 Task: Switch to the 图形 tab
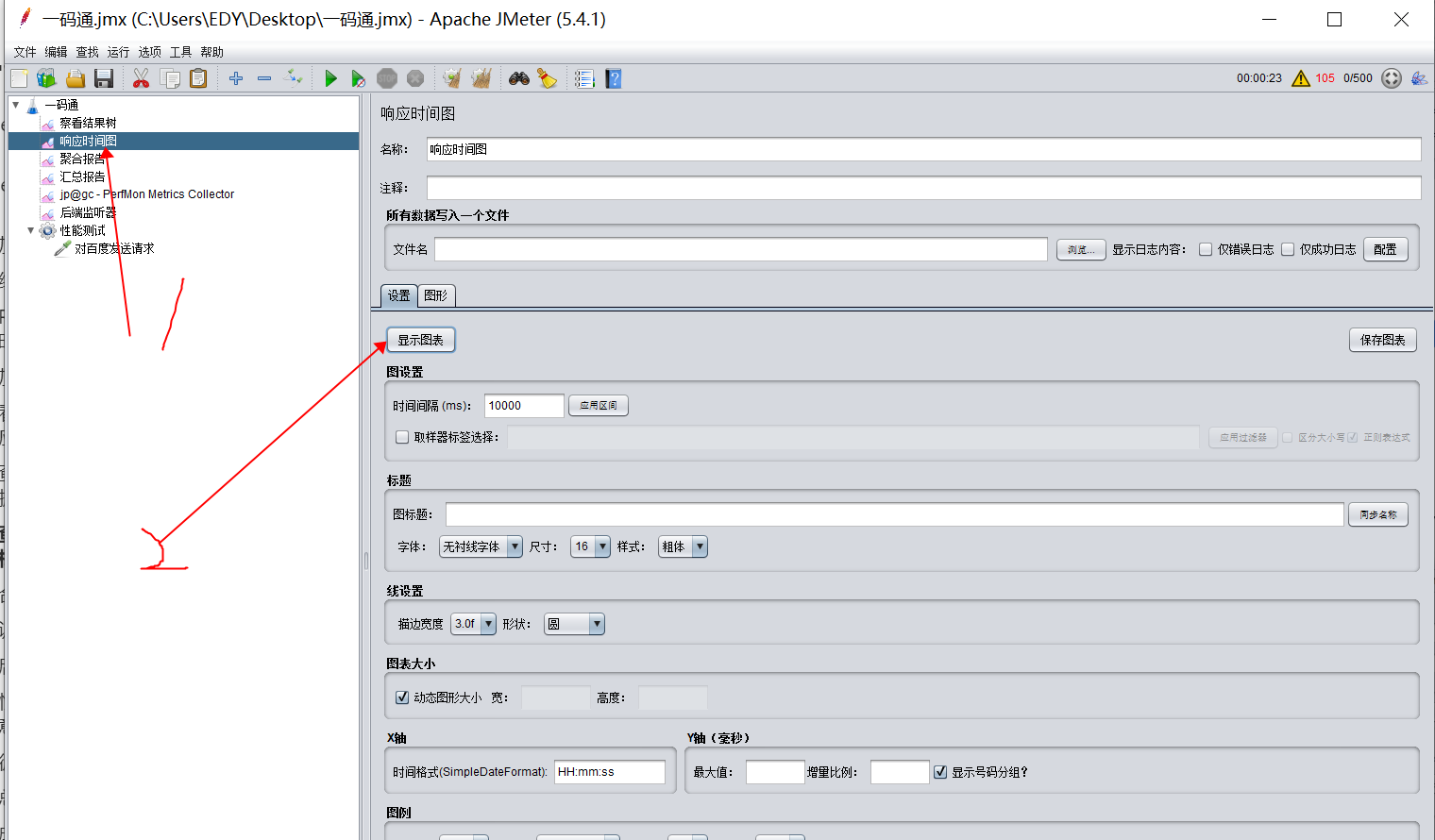(x=436, y=295)
